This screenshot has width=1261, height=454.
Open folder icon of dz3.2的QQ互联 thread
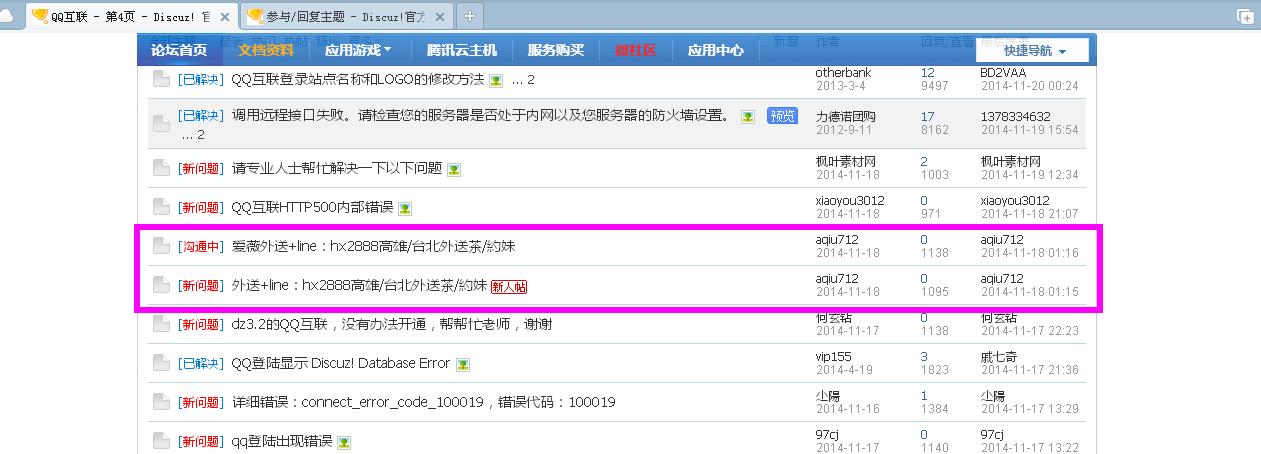(x=160, y=324)
